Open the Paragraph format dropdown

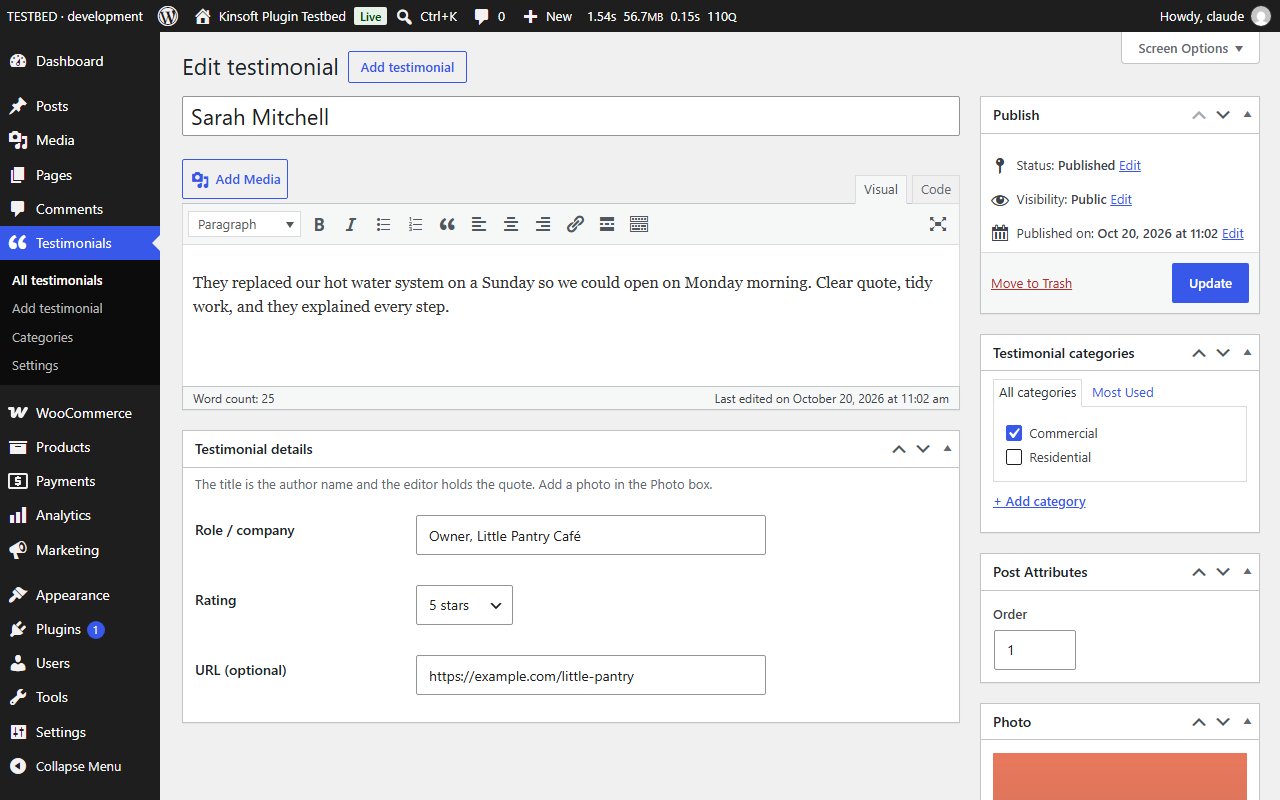[244, 225]
